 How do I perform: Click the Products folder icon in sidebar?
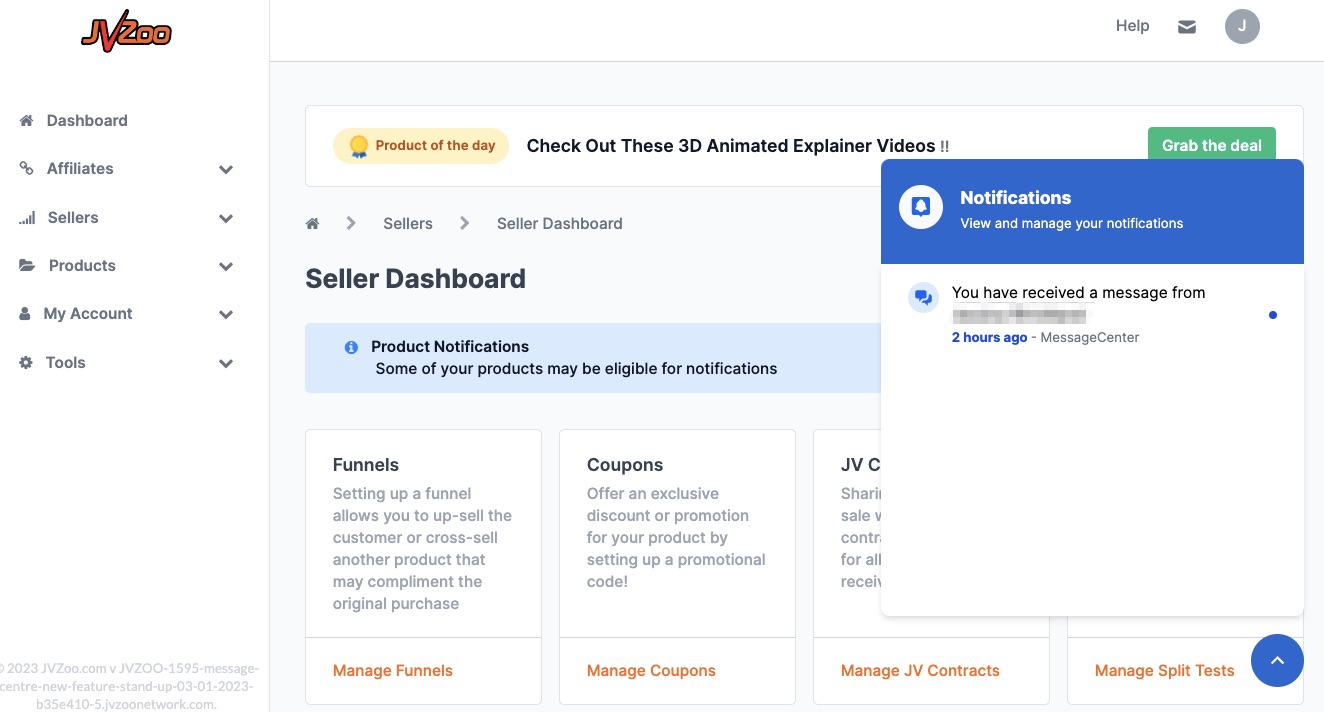[27, 265]
